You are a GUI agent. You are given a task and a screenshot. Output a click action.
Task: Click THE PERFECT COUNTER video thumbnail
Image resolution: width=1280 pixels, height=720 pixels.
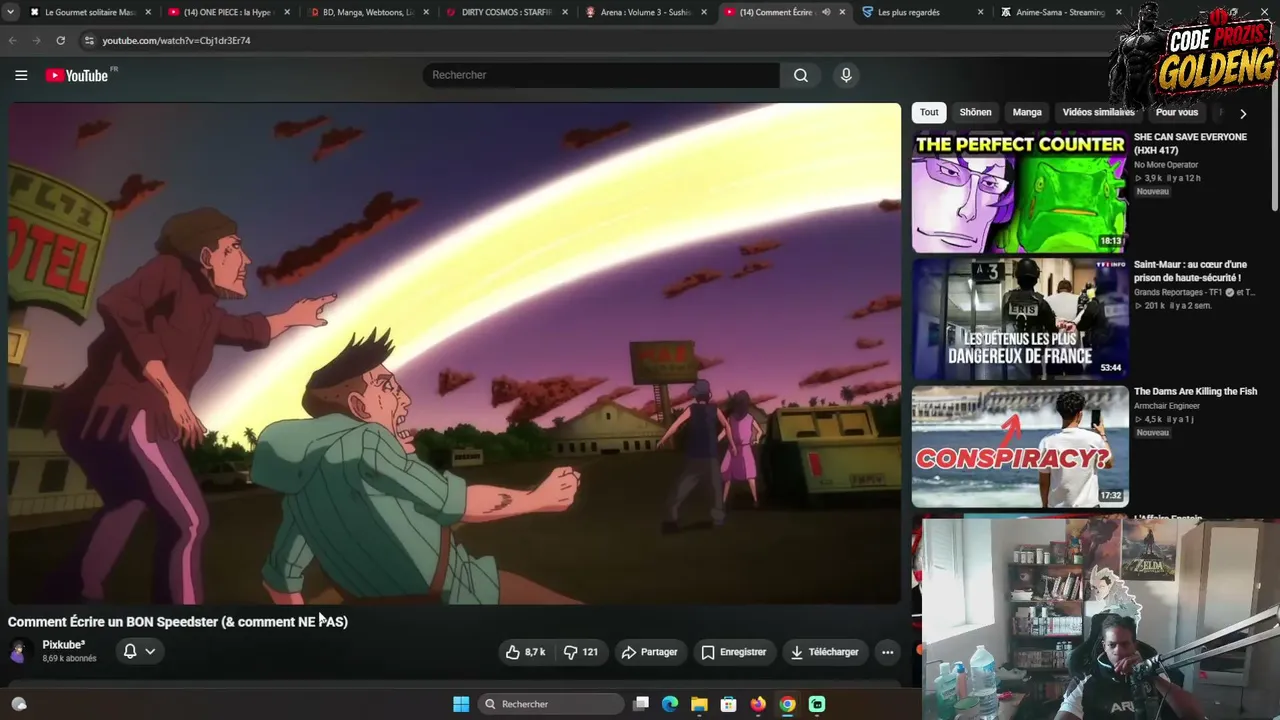[1020, 192]
